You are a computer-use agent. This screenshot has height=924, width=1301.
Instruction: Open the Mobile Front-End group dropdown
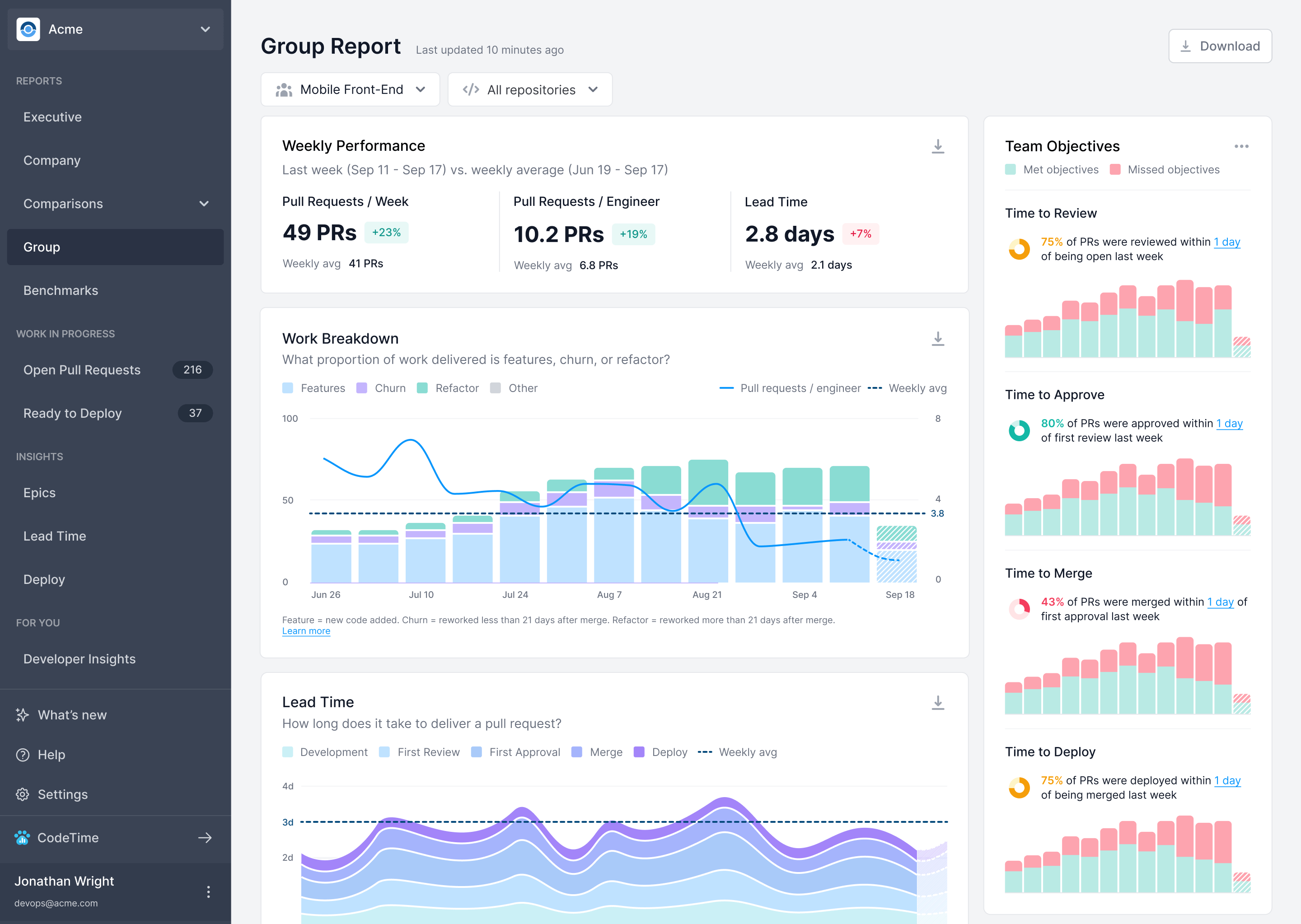coord(350,89)
